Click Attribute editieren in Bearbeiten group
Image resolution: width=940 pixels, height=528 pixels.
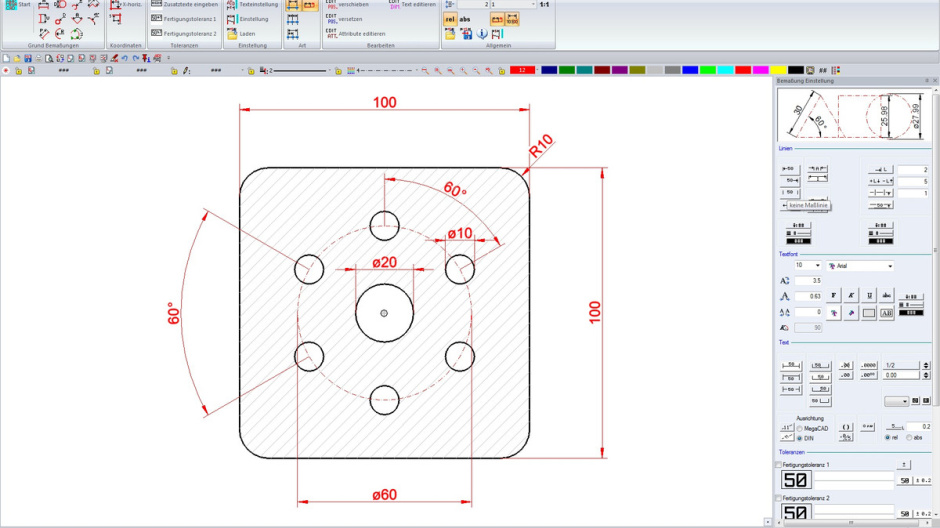(355, 33)
